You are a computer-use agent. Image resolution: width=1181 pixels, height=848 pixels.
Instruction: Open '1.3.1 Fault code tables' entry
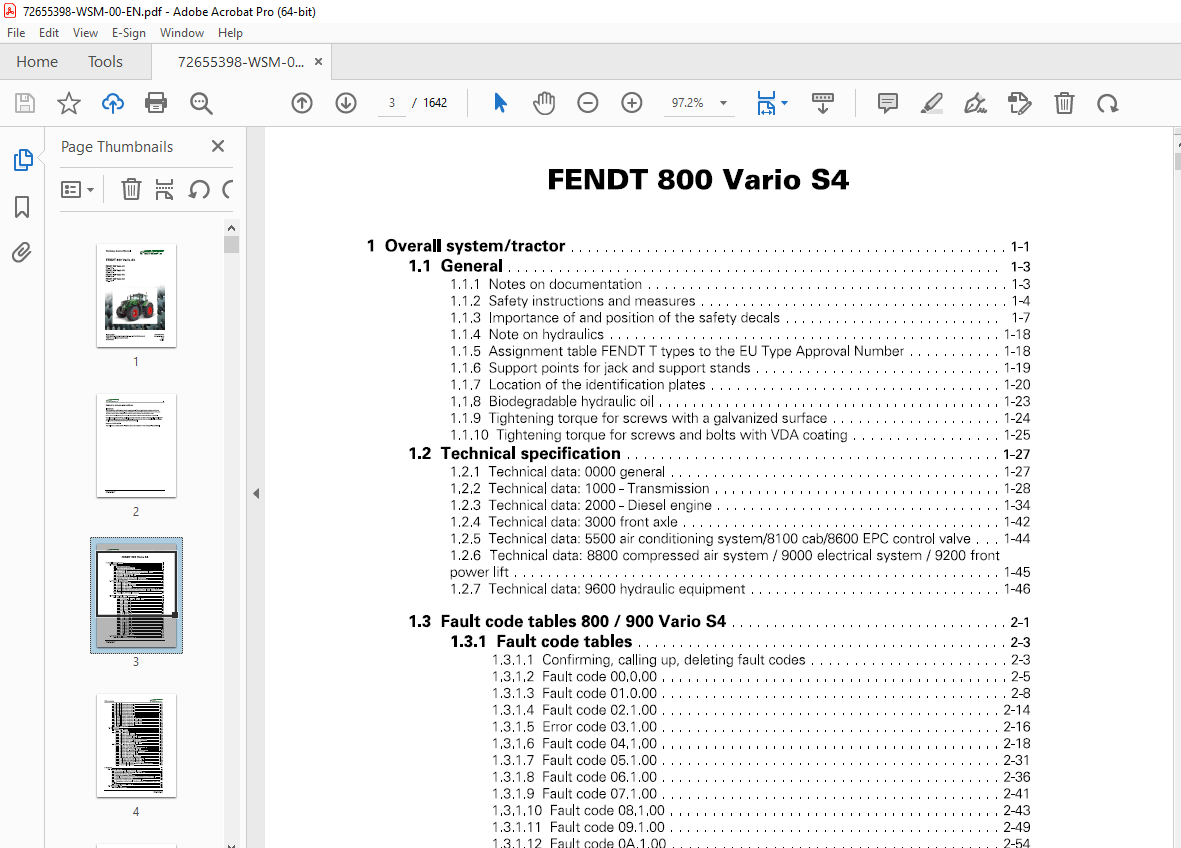(740, 642)
